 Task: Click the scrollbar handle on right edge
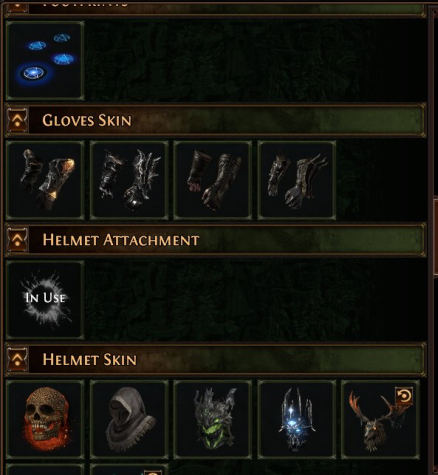pos(435,237)
